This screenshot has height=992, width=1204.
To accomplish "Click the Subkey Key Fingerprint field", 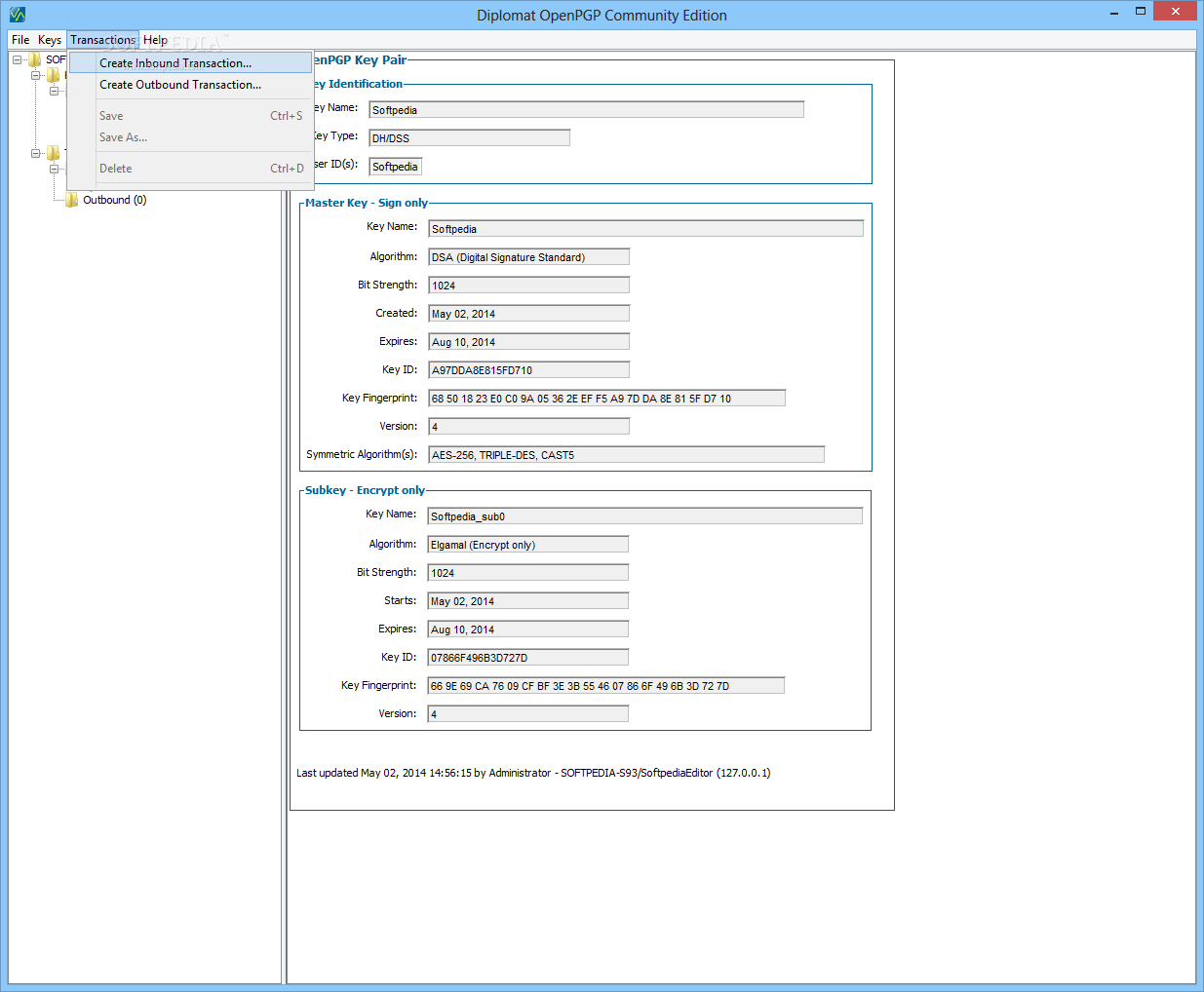I will click(x=605, y=686).
